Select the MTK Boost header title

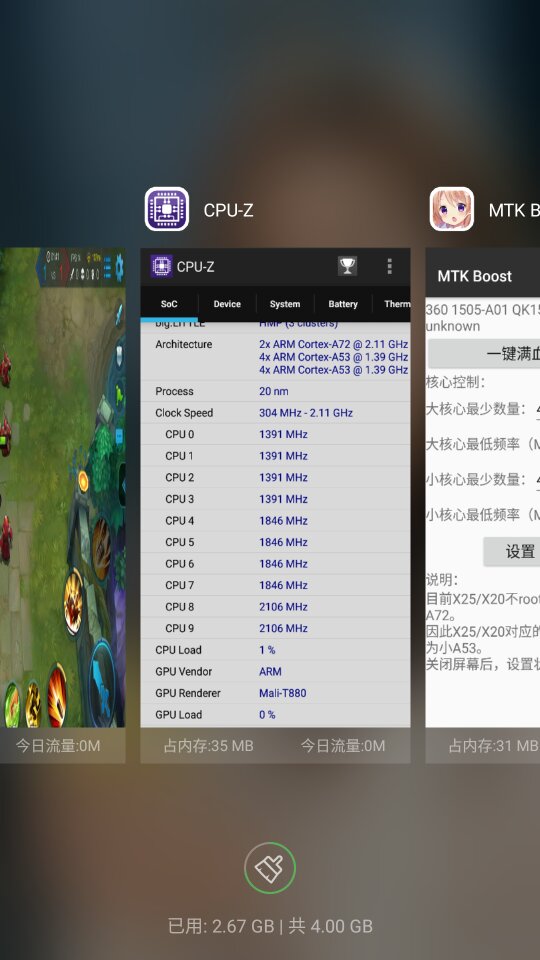(x=474, y=276)
